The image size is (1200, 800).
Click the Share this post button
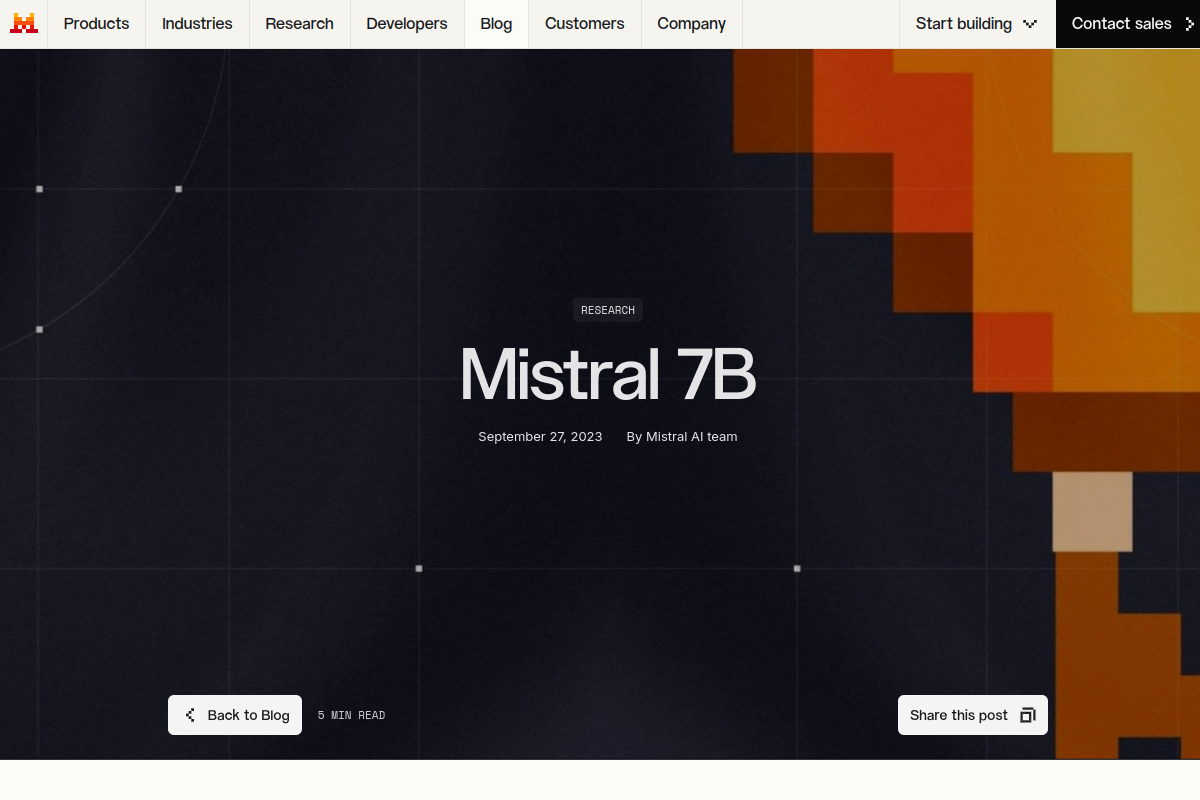[973, 715]
